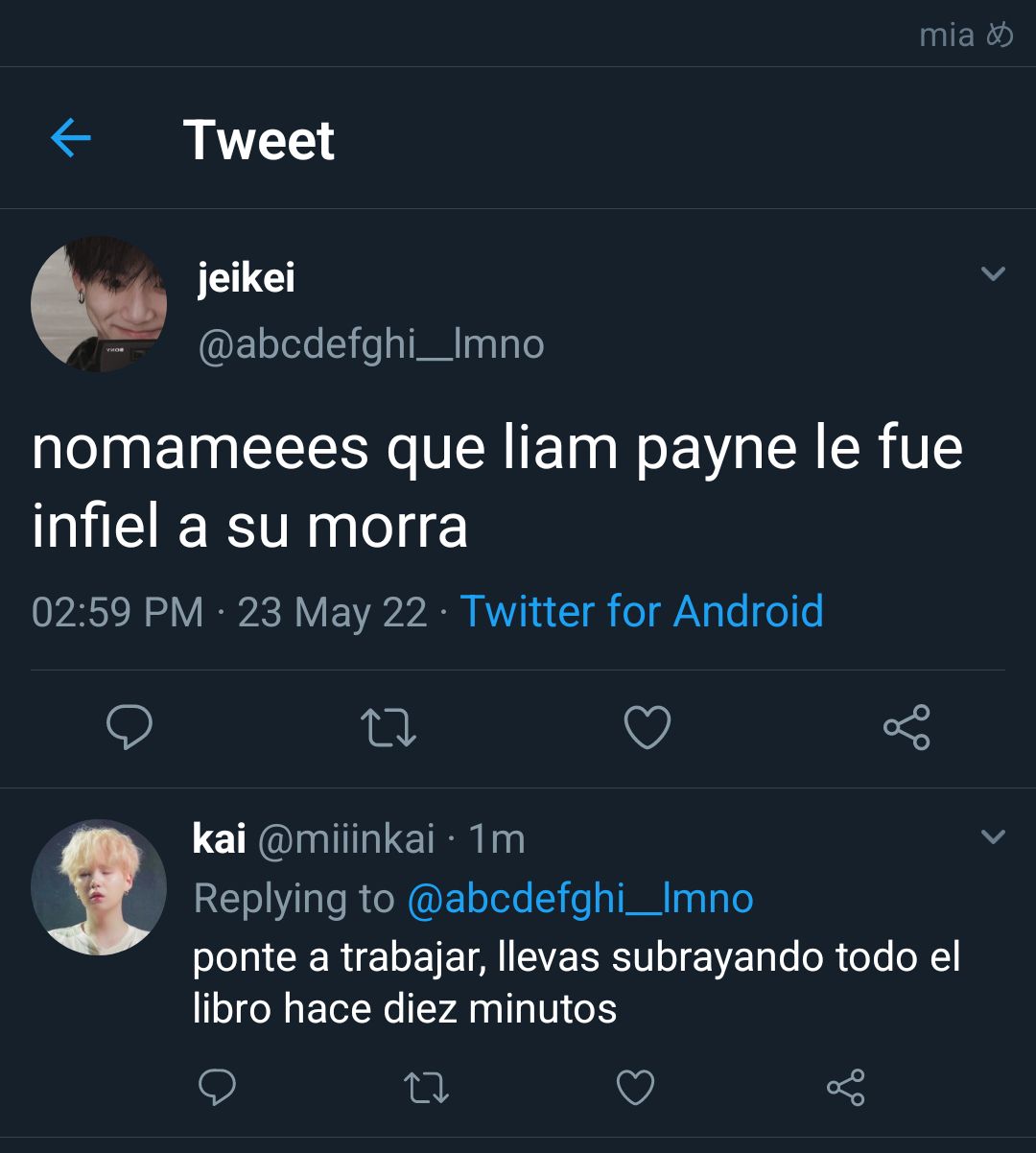Reply to jeikei's main tweet
Viewport: 1036px width, 1153px height.
point(129,727)
